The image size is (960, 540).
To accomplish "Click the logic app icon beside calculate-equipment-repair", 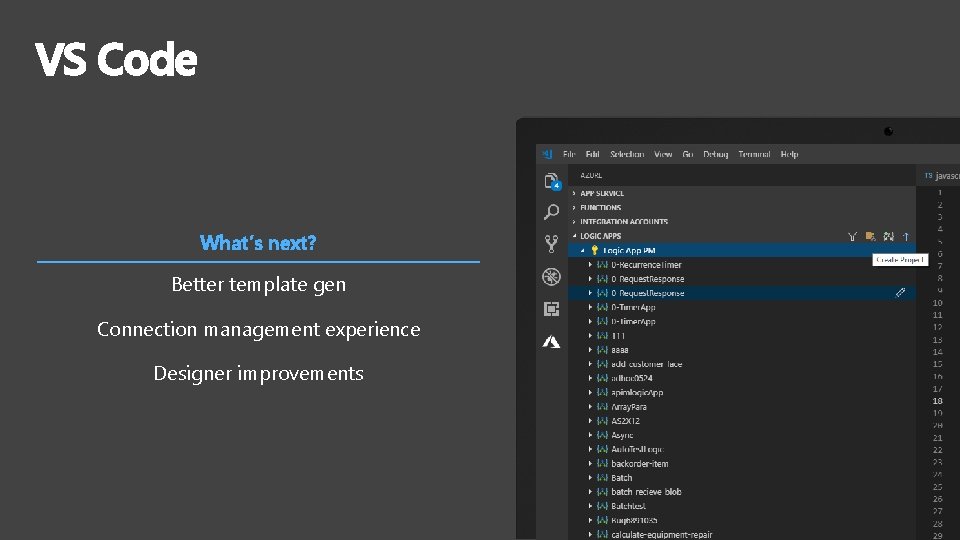I will pos(602,534).
